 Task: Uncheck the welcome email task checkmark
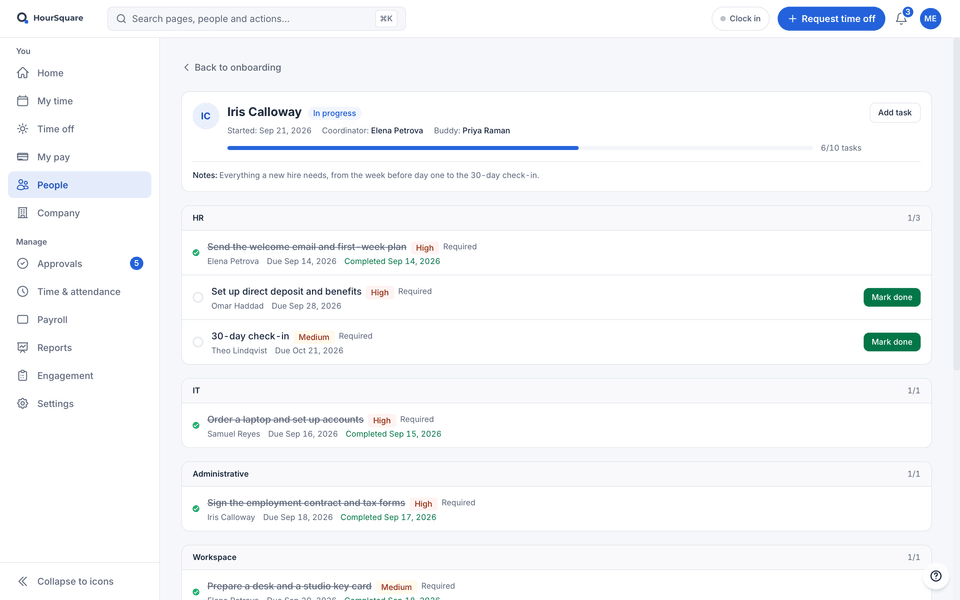pos(196,252)
